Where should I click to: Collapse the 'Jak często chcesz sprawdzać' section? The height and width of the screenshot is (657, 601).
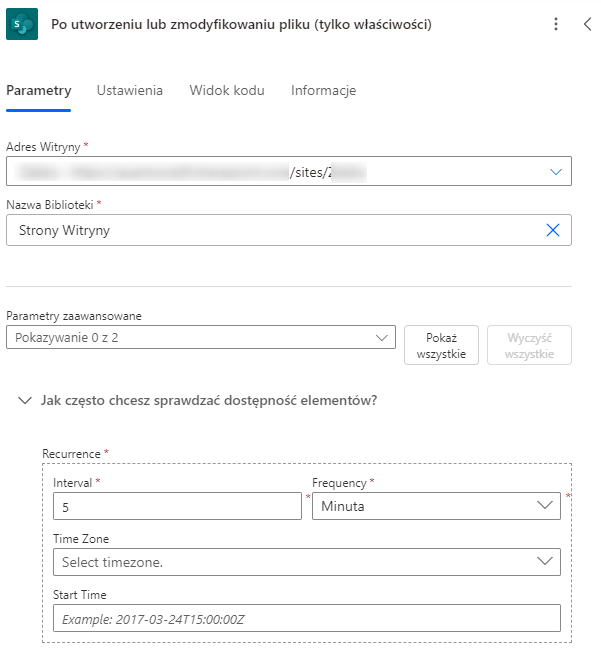[24, 400]
